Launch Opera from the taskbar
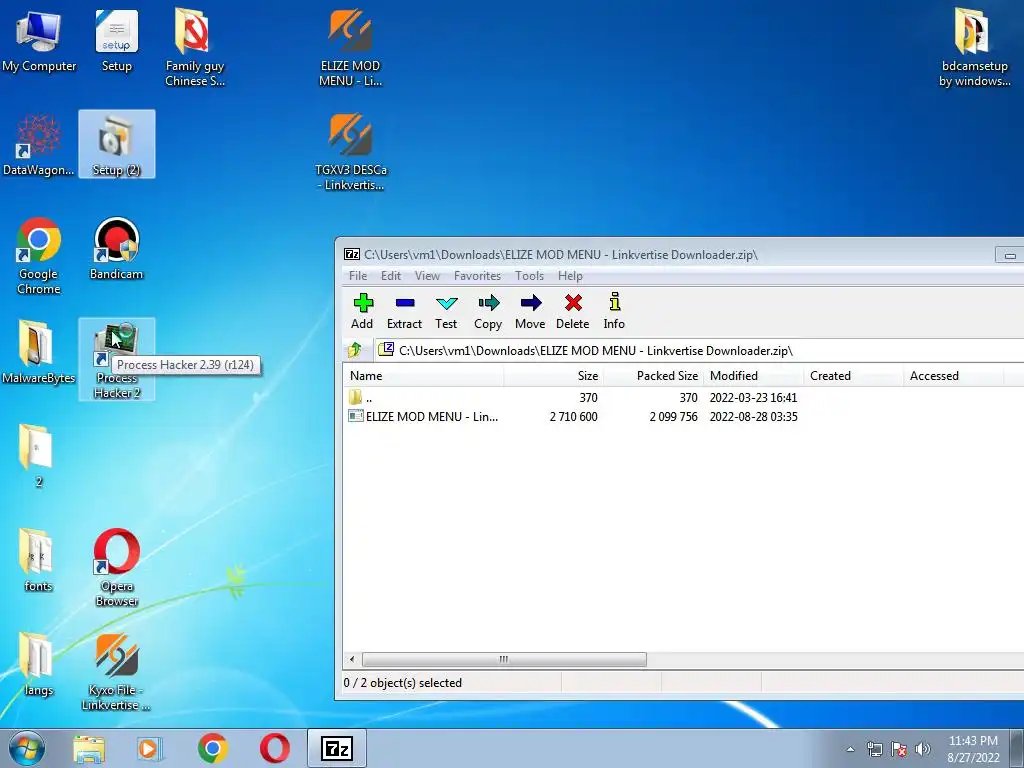 click(x=275, y=748)
